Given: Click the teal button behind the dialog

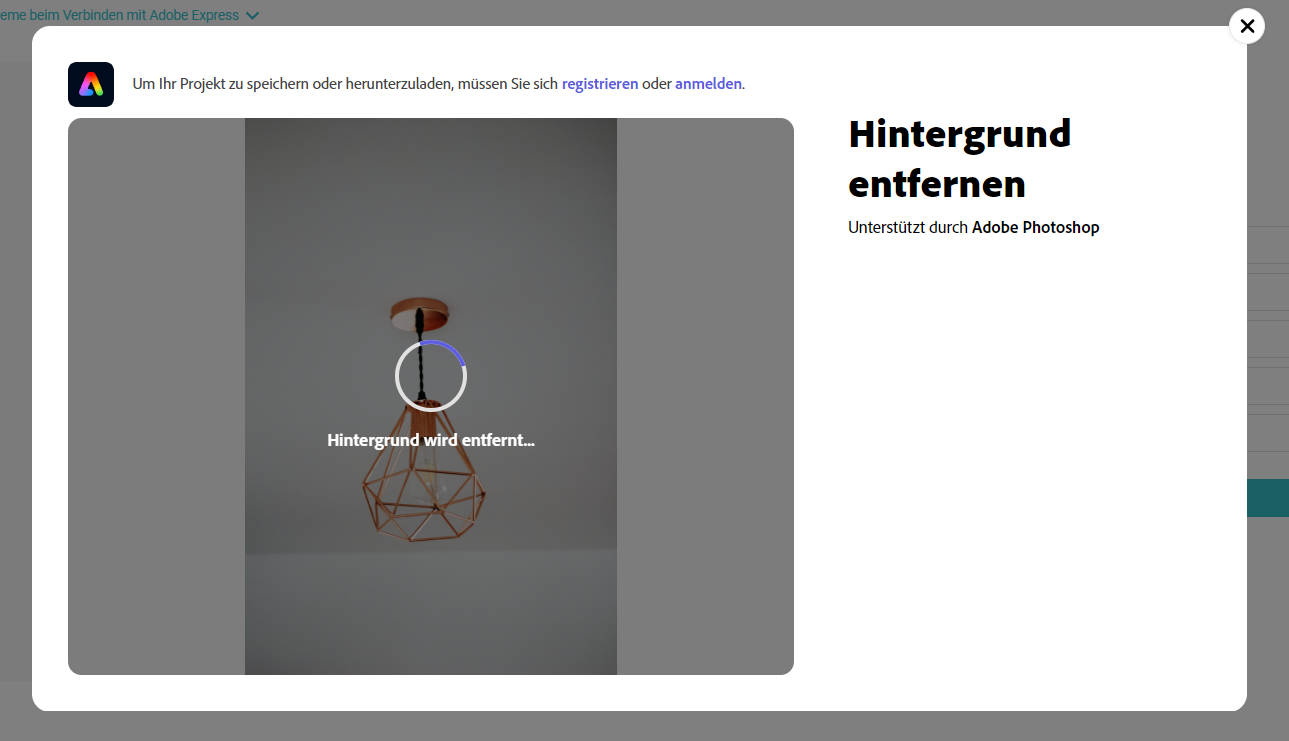Looking at the screenshot, I should pos(1267,498).
